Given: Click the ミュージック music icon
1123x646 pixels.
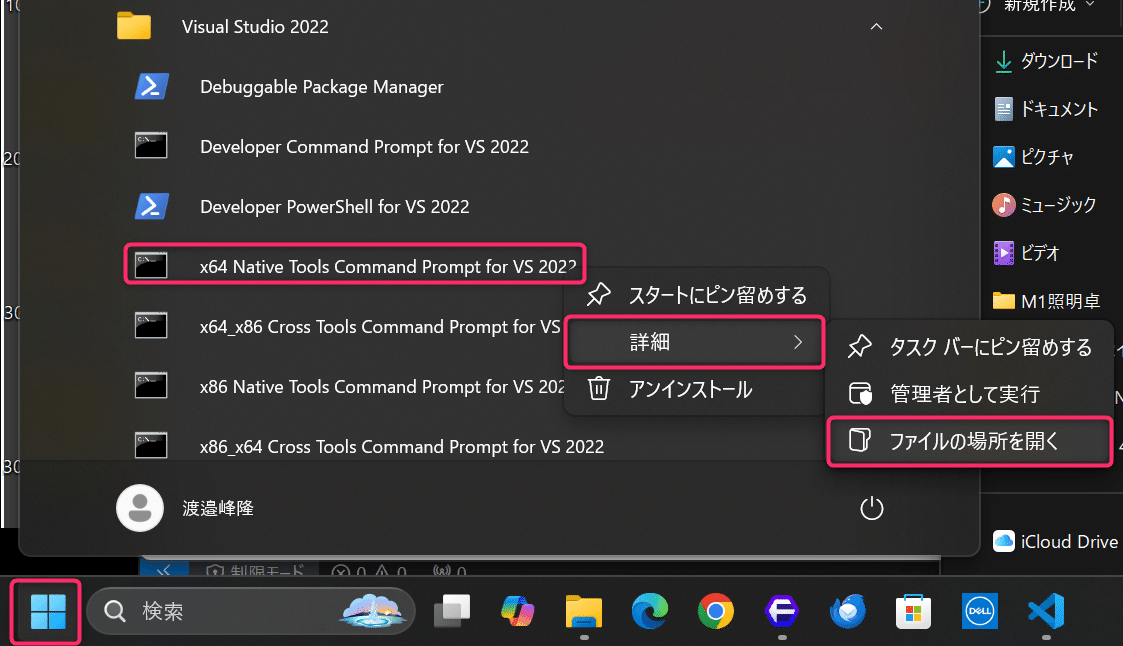Looking at the screenshot, I should point(1004,205).
